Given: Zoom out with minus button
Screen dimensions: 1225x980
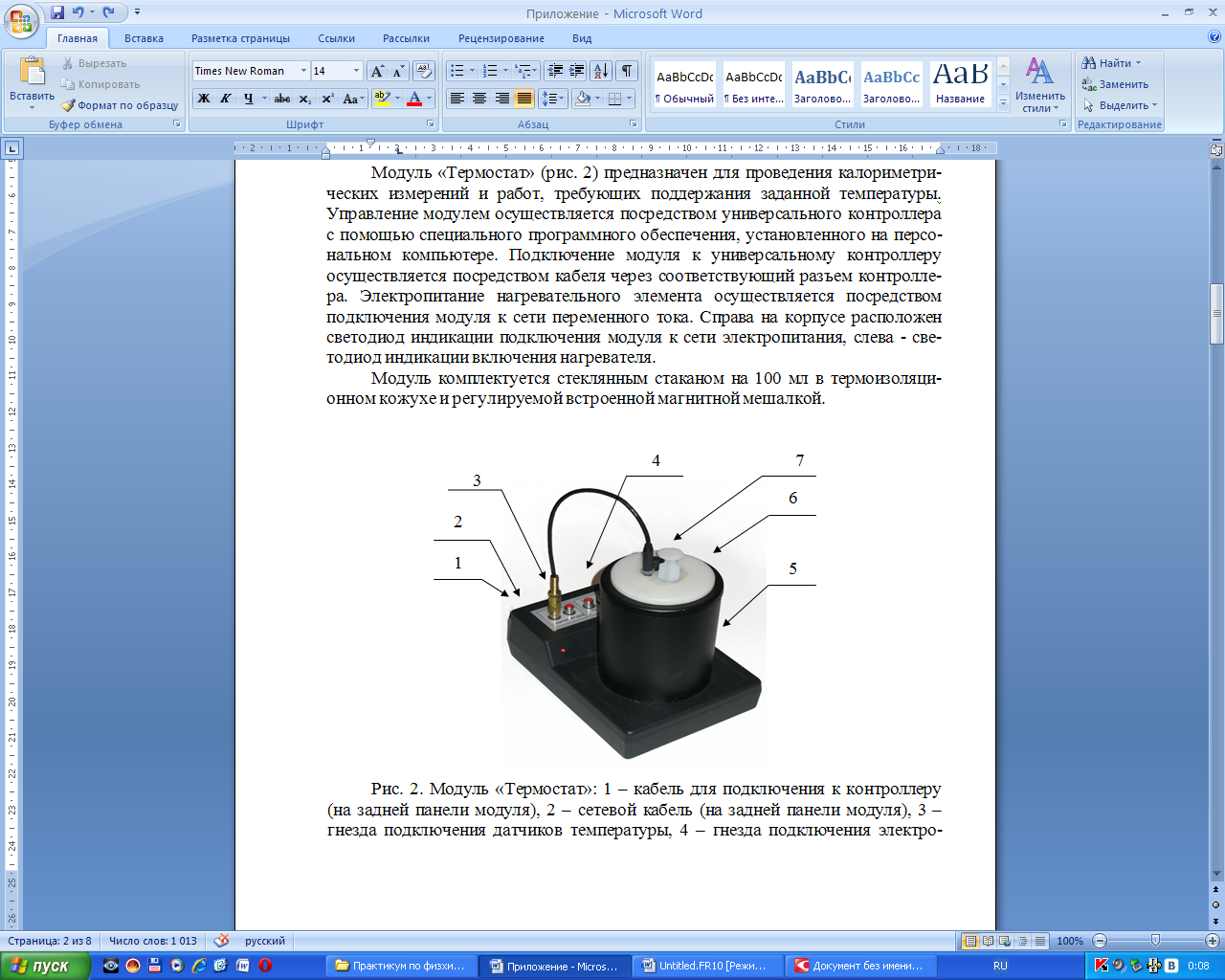Looking at the screenshot, I should [x=1100, y=941].
